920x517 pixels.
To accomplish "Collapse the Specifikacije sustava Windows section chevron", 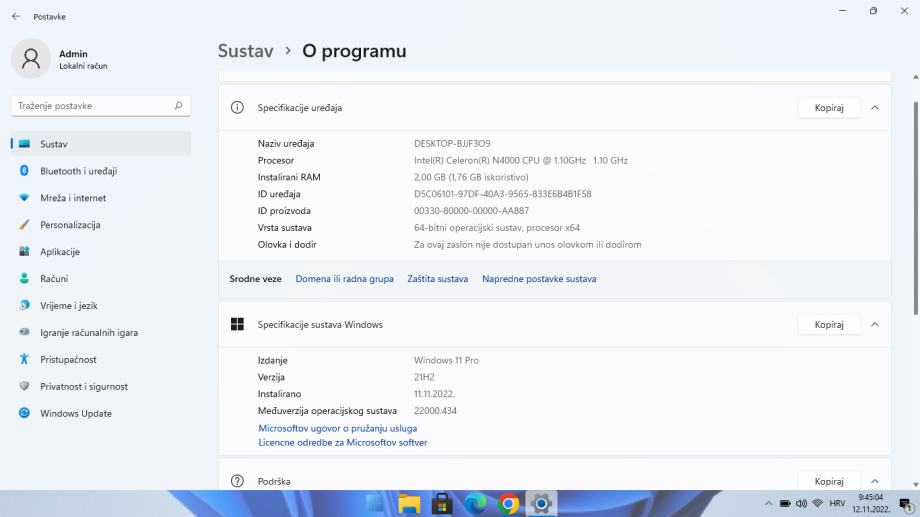I will pyautogui.click(x=875, y=325).
